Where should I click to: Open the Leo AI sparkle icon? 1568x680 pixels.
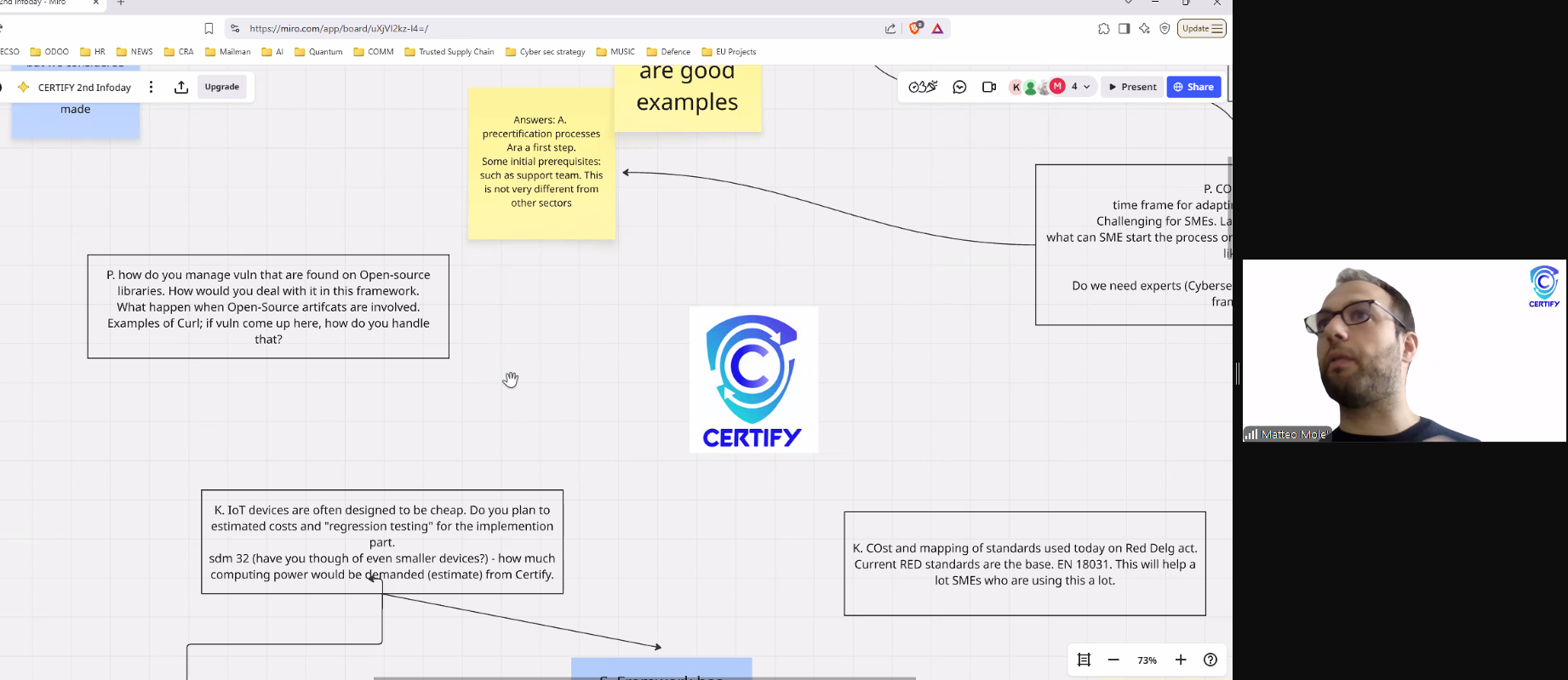1144,28
